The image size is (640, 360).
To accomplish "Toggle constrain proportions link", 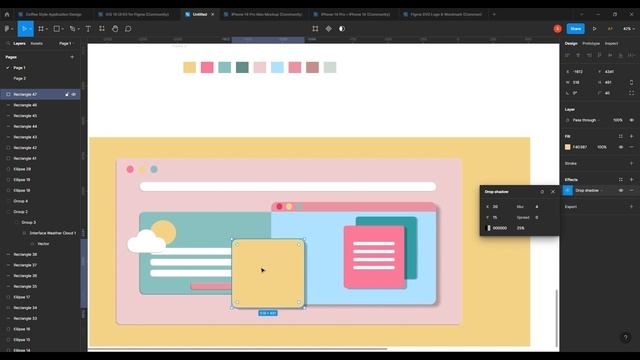I will (x=631, y=82).
